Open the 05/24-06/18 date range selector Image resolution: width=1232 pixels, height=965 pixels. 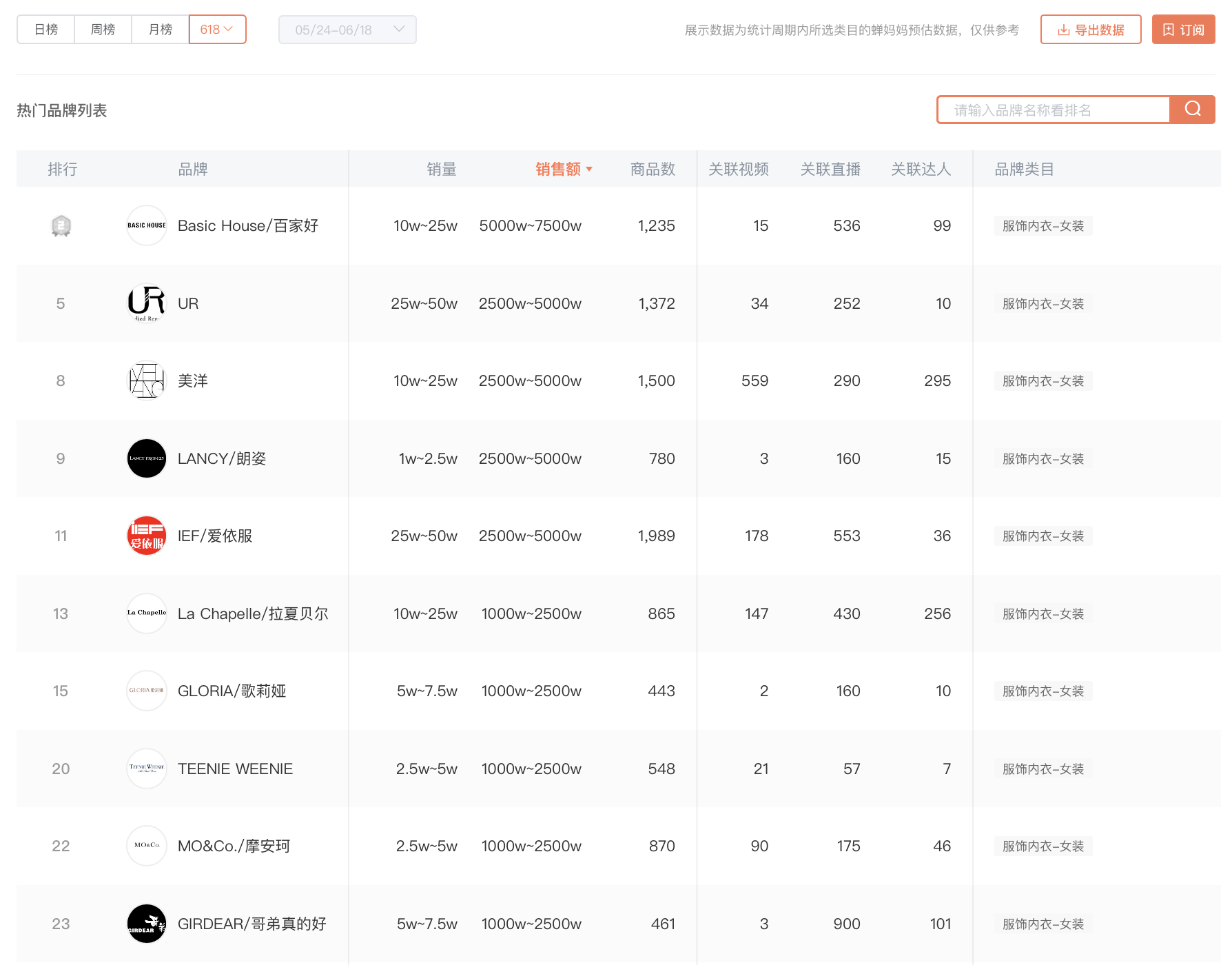(x=347, y=30)
